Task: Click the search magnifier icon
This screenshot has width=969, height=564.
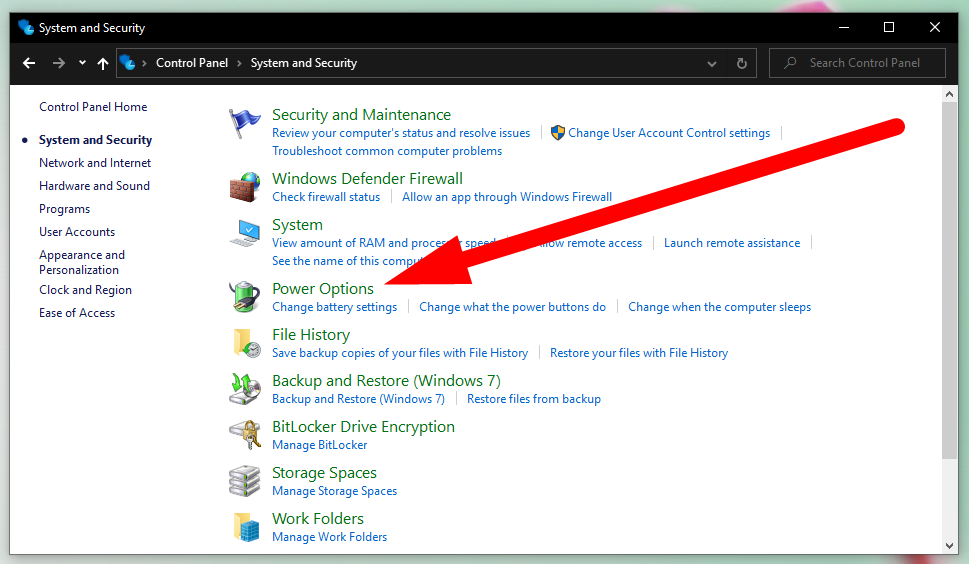Action: 790,62
